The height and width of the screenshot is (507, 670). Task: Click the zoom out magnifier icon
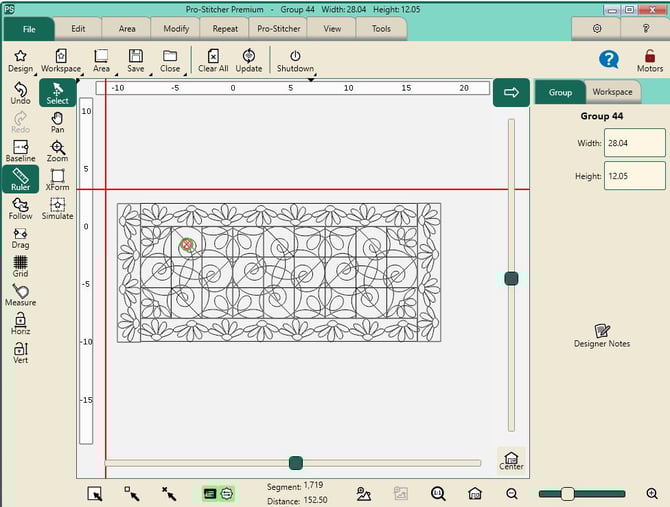pyautogui.click(x=511, y=494)
